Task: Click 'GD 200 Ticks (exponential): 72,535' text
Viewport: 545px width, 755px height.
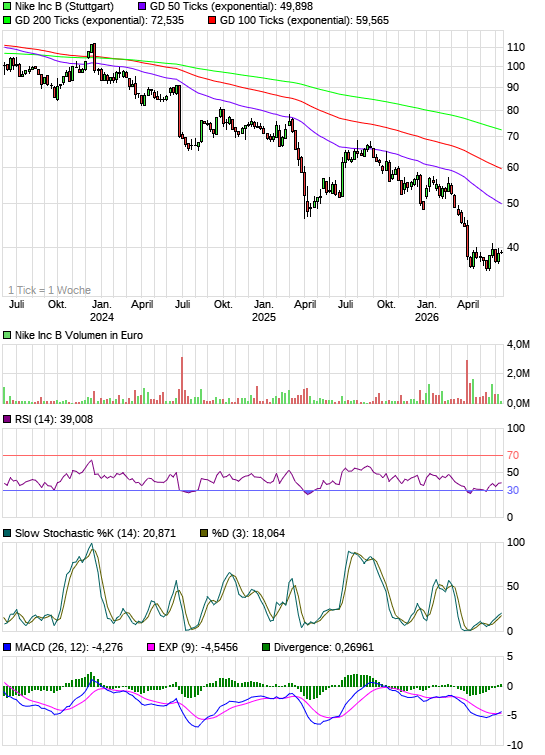Action: pos(99,21)
